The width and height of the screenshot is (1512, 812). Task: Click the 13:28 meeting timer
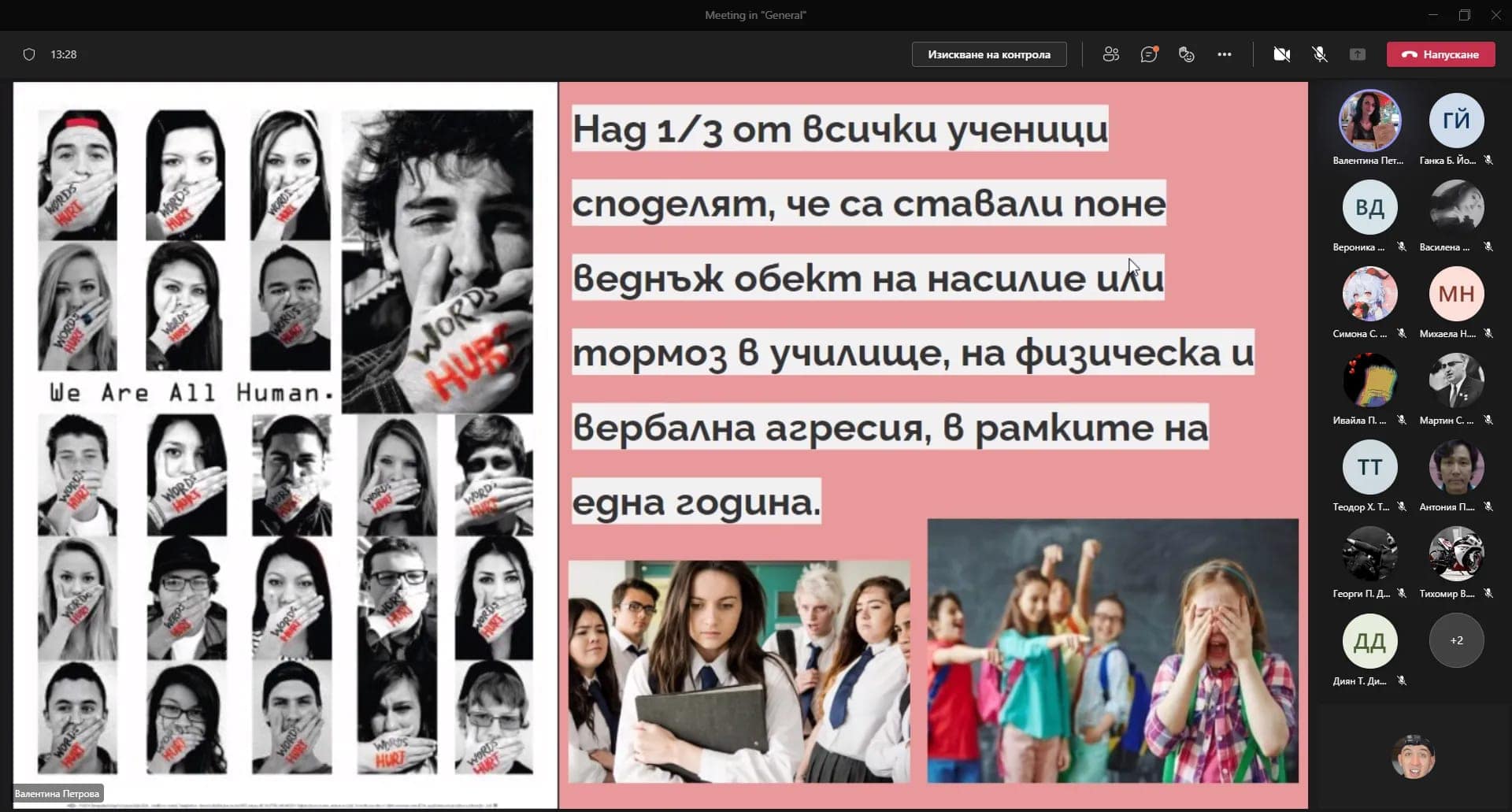[x=64, y=54]
